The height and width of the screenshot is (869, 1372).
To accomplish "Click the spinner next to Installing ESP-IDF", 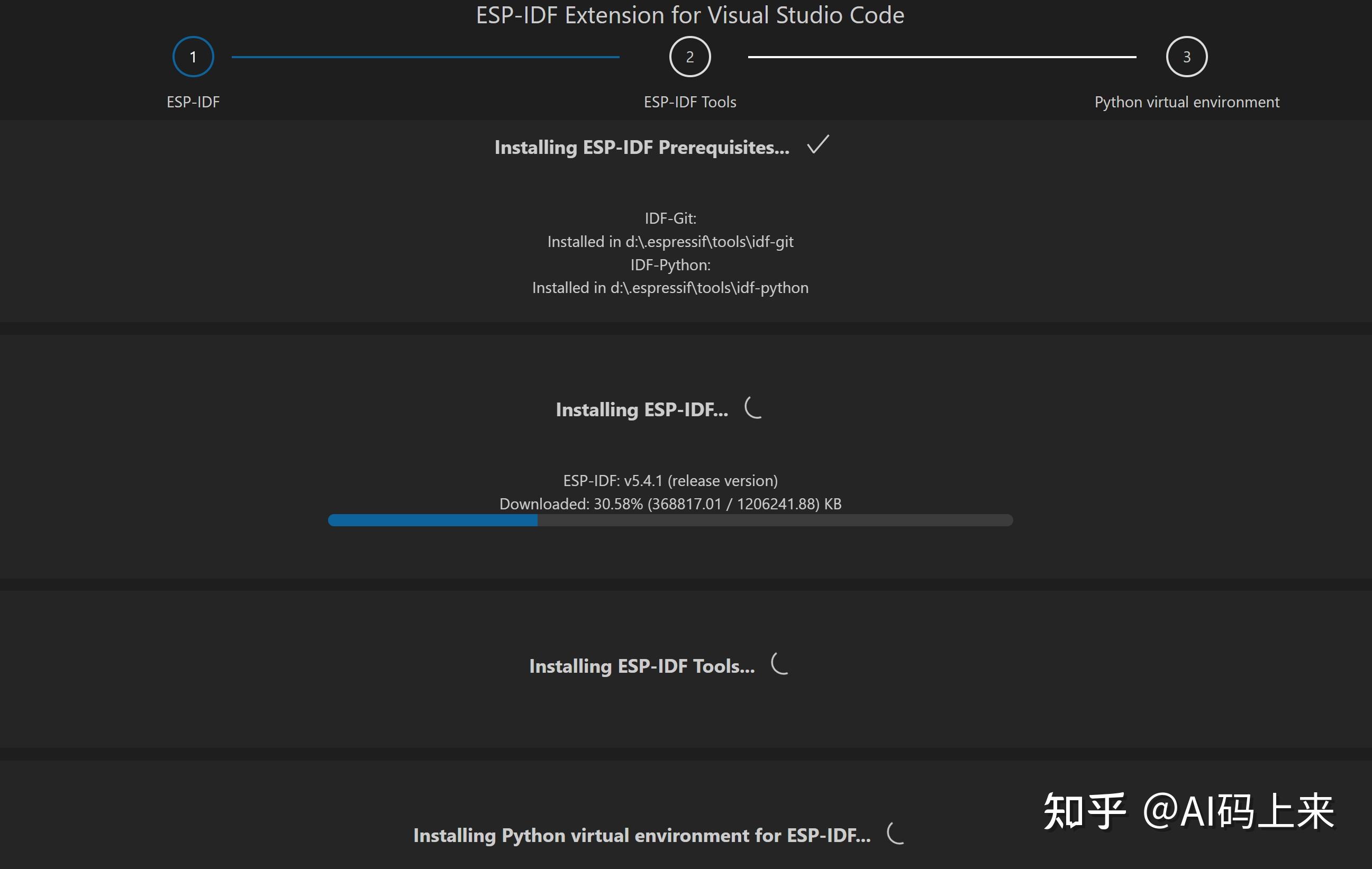I will (753, 408).
